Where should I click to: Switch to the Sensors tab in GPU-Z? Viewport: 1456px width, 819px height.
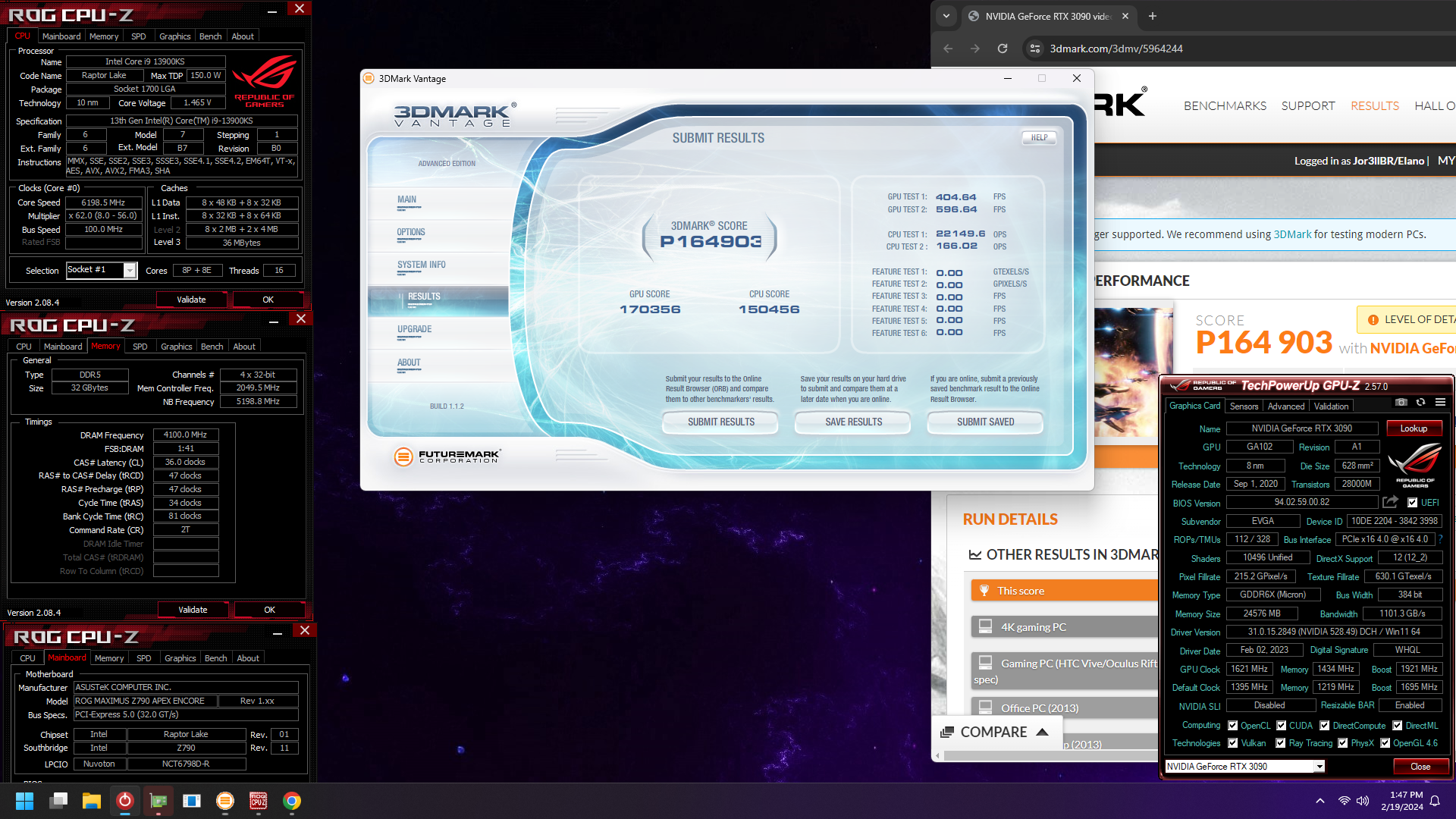pyautogui.click(x=1244, y=406)
